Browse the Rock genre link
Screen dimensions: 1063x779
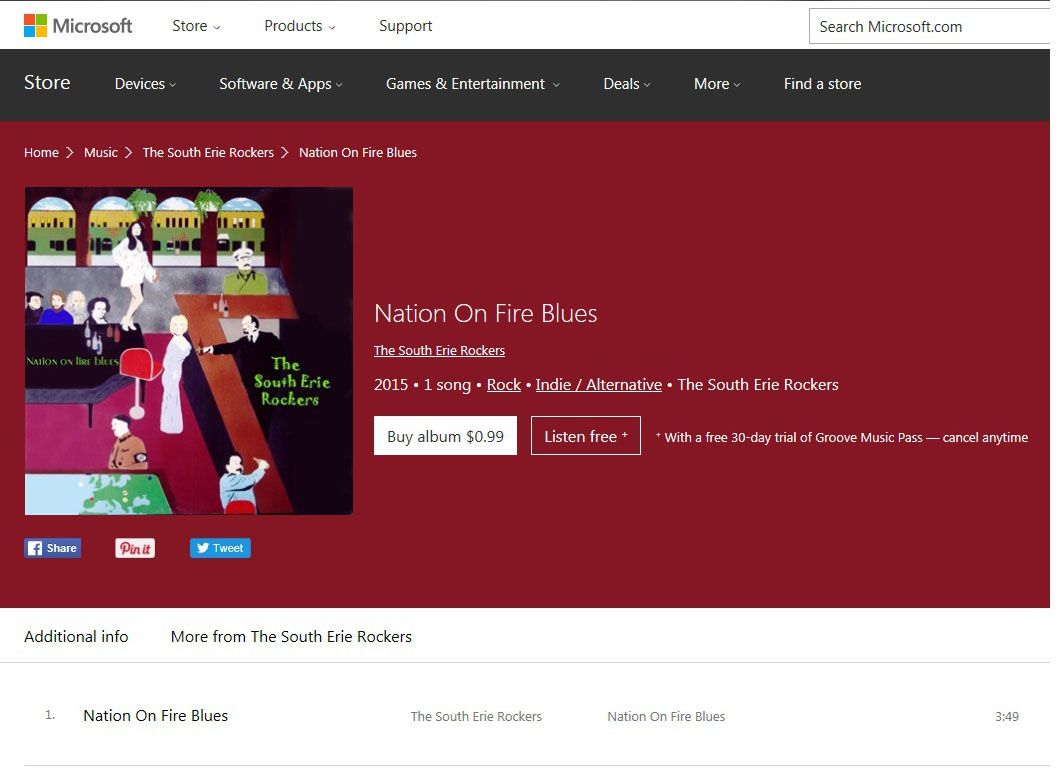[504, 385]
